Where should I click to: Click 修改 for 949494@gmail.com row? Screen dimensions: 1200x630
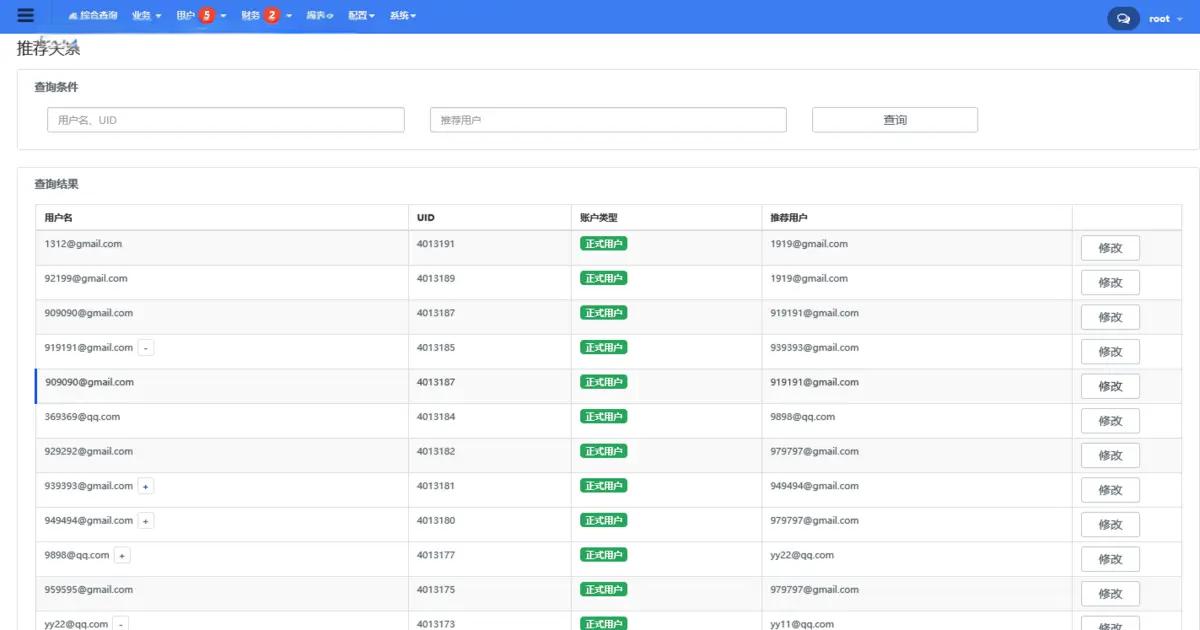pyautogui.click(x=1110, y=524)
